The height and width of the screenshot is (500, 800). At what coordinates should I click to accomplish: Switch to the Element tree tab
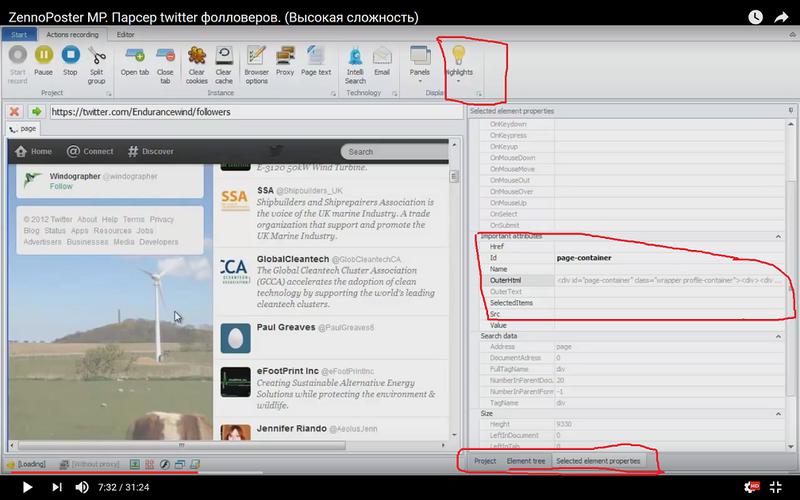526,461
